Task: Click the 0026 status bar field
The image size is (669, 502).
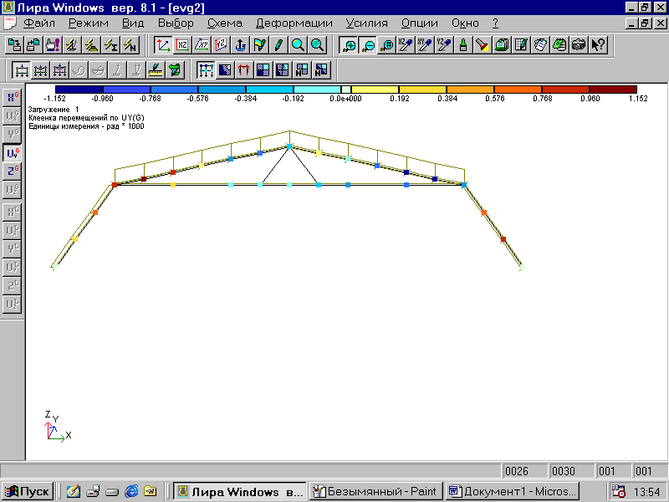Action: tap(525, 471)
